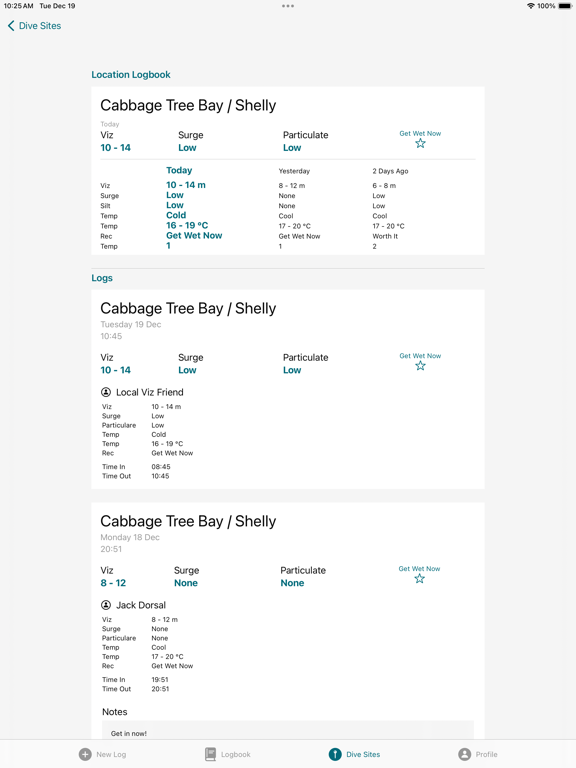Image resolution: width=576 pixels, height=768 pixels.
Task: Click the New Log plus icon
Action: (85, 754)
